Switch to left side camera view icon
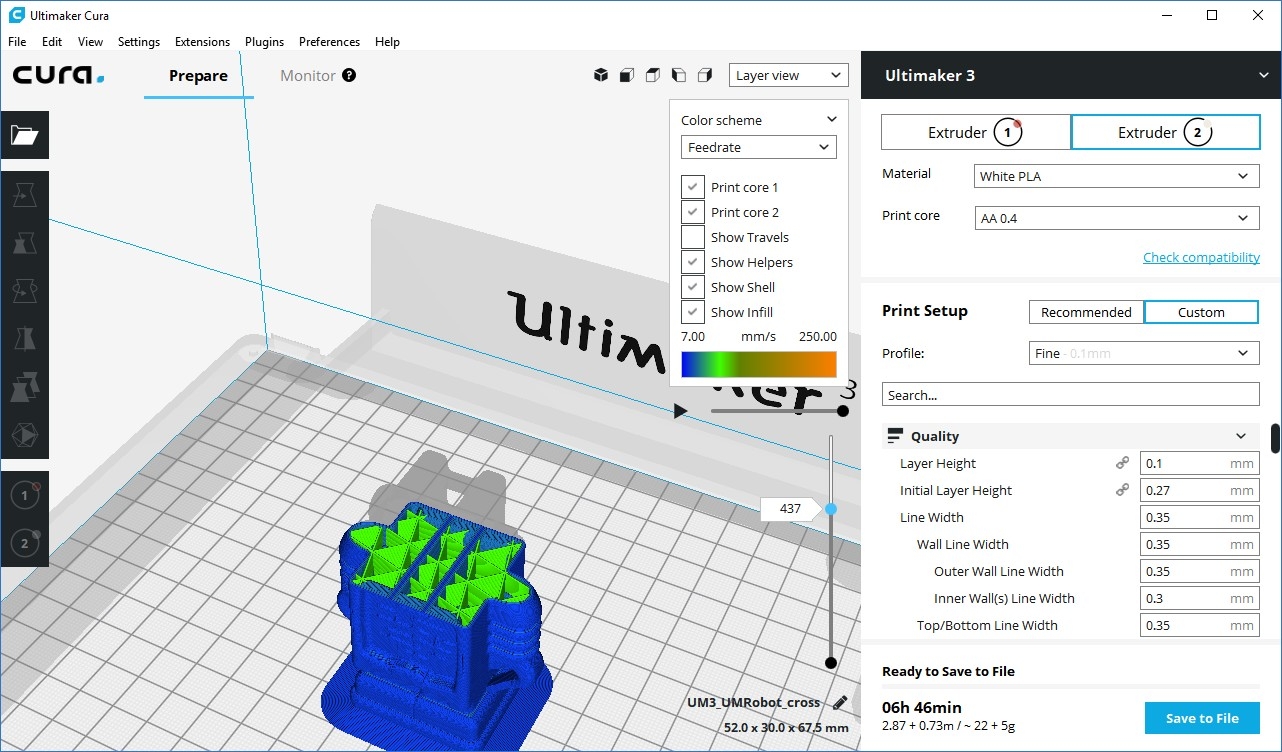1282x752 pixels. click(679, 75)
